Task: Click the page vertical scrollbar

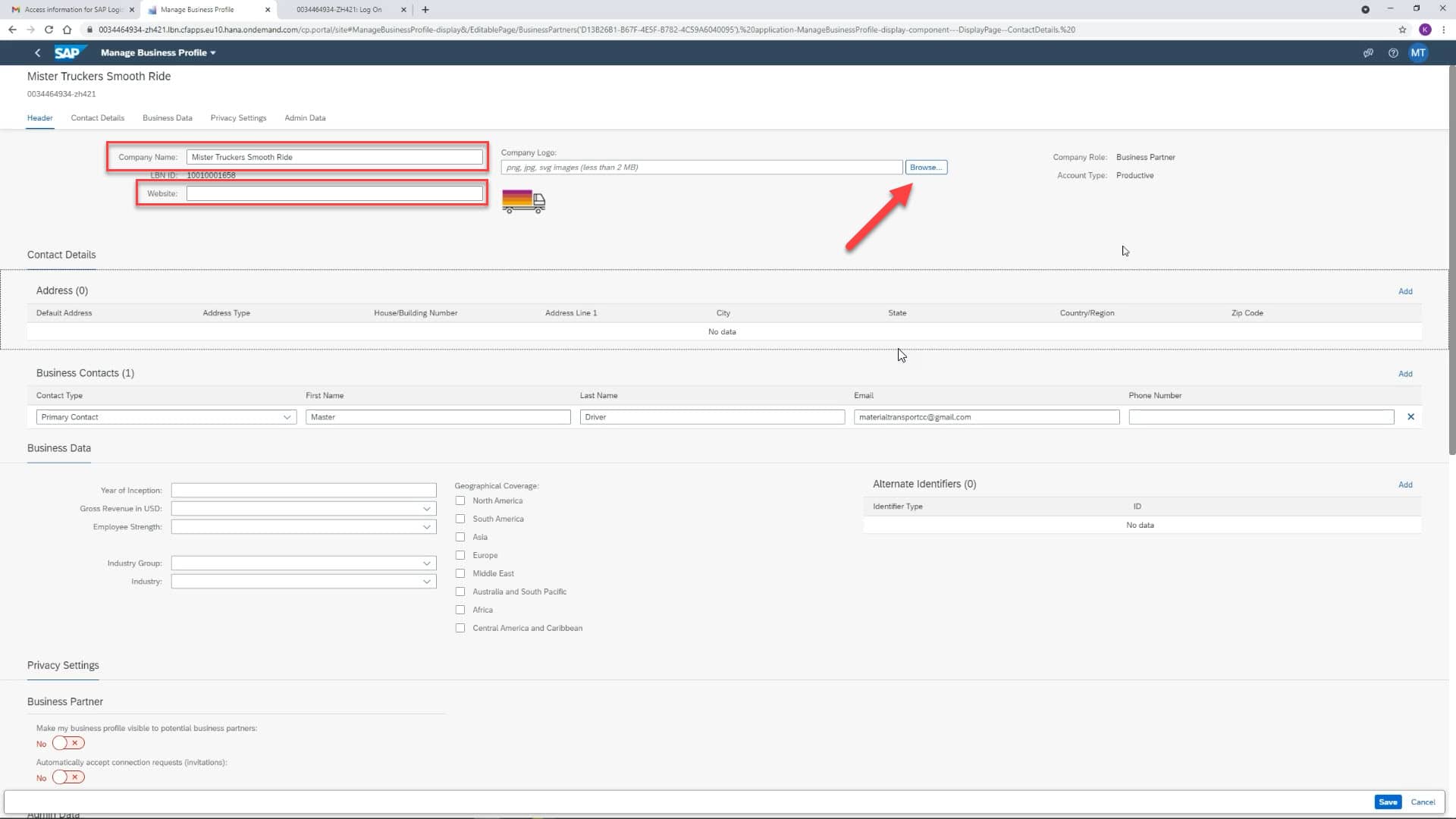Action: pyautogui.click(x=1451, y=262)
